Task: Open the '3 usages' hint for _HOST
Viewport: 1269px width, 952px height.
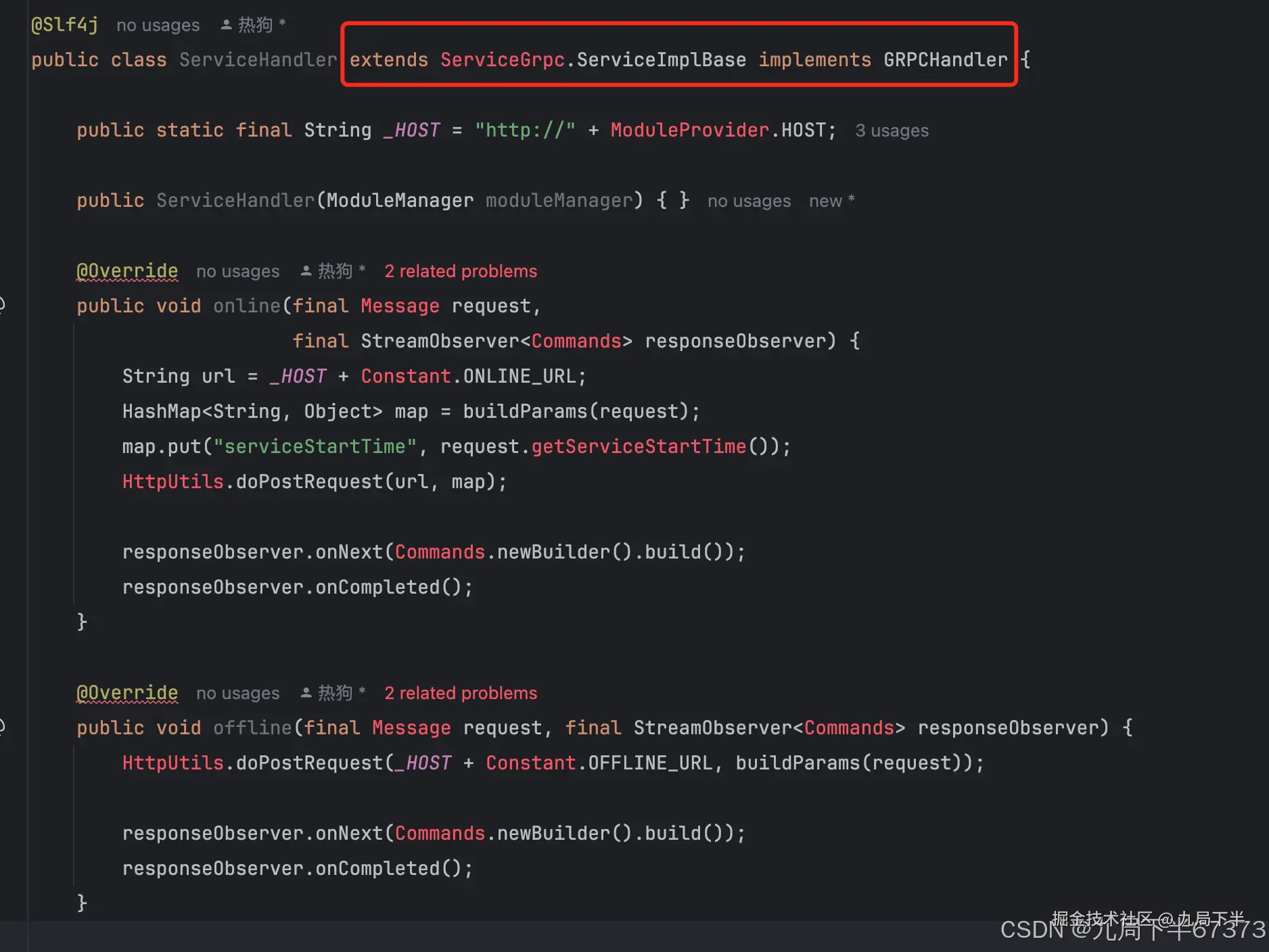Action: click(x=892, y=130)
